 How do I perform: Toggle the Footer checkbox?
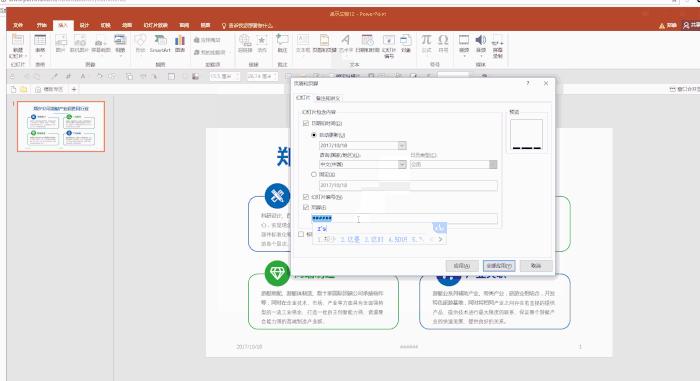click(306, 207)
